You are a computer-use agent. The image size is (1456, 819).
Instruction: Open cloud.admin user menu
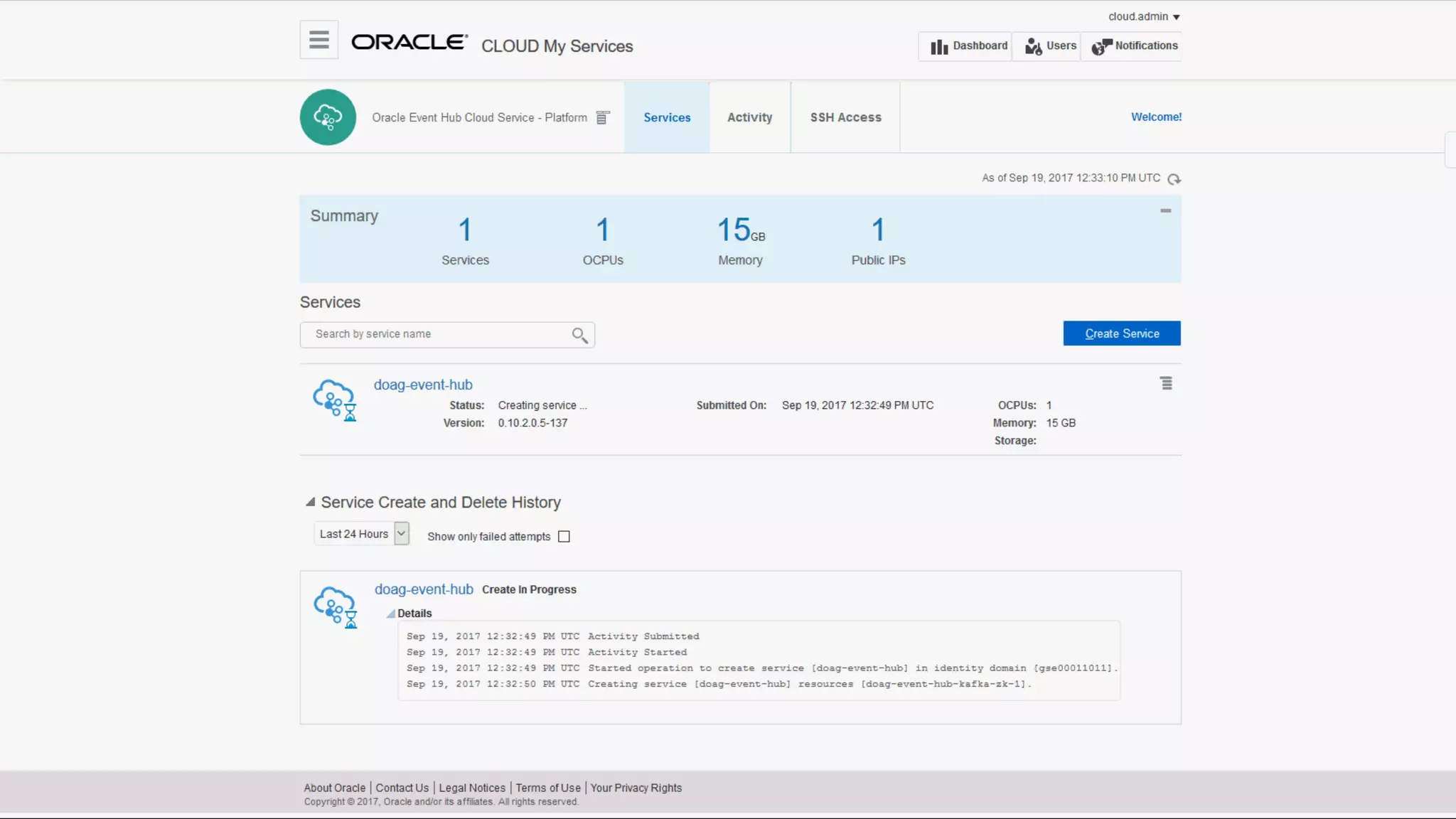(x=1143, y=16)
